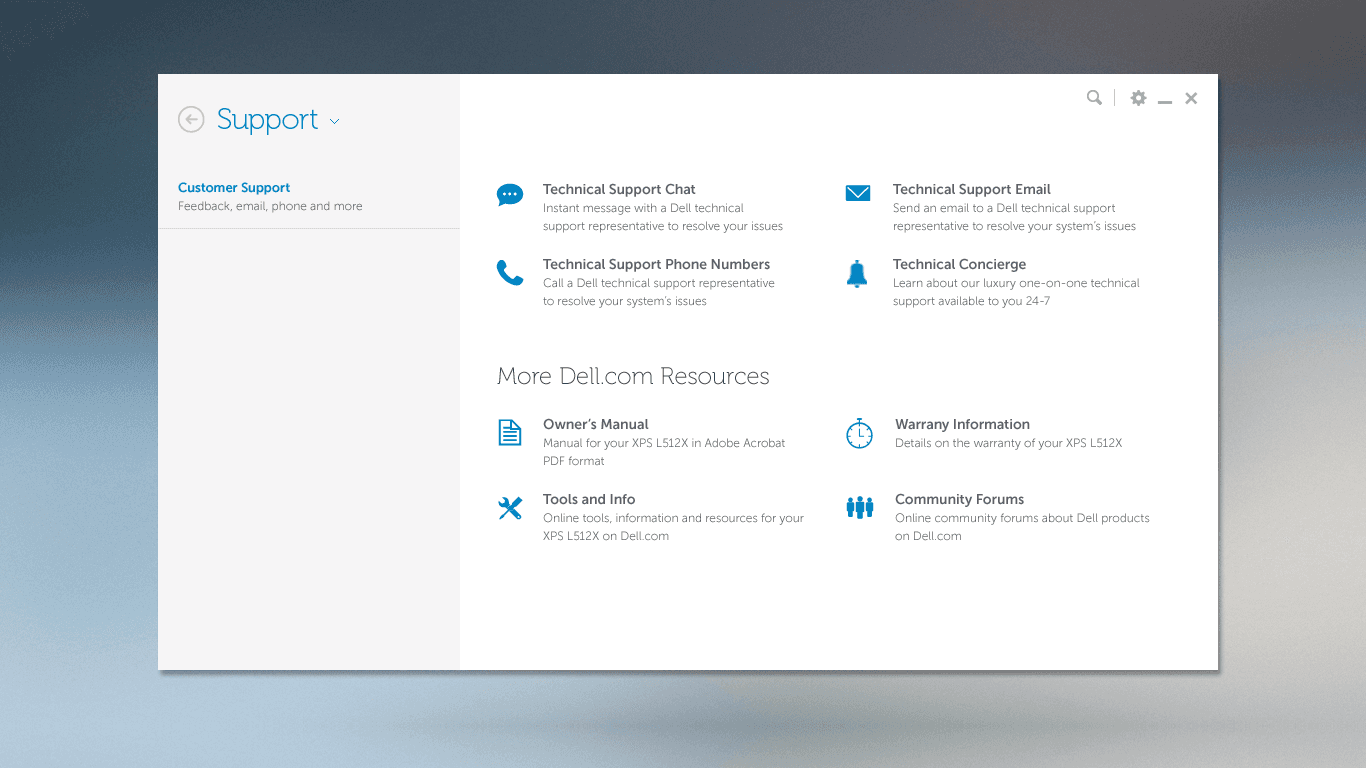Click the concierge bell icon
Viewport: 1366px width, 768px height.
857,273
